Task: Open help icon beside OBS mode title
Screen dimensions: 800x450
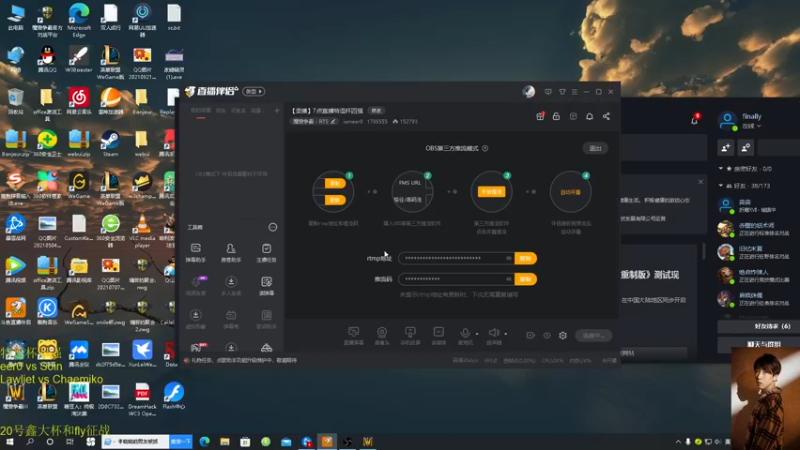Action: [485, 148]
